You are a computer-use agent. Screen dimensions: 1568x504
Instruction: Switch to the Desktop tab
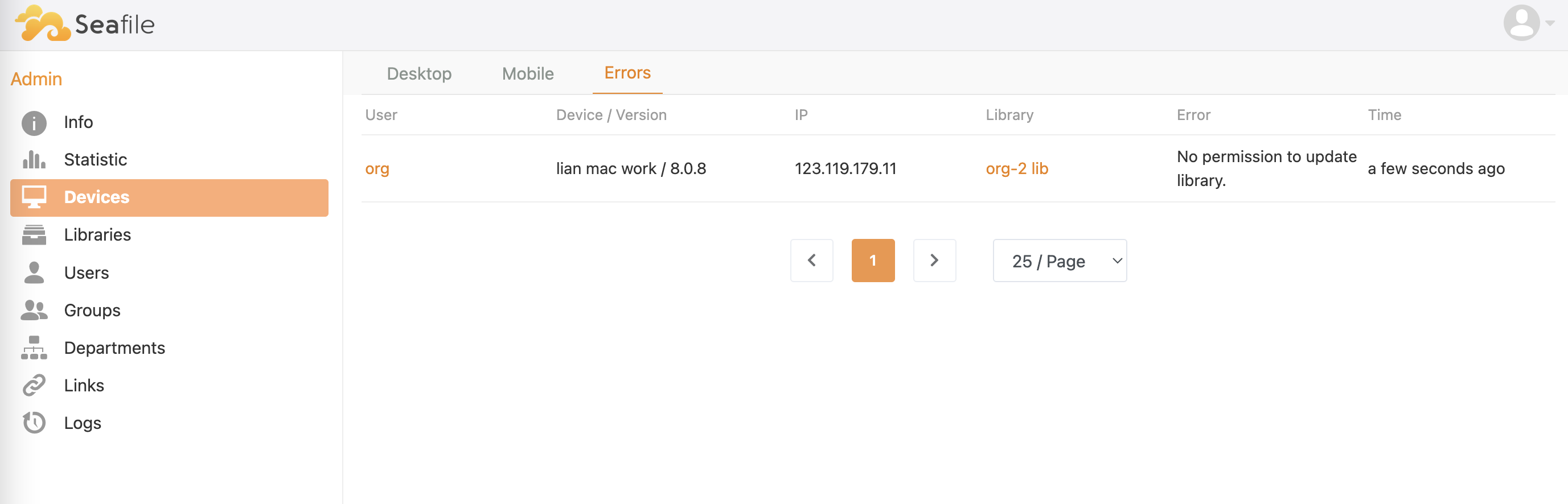[419, 73]
